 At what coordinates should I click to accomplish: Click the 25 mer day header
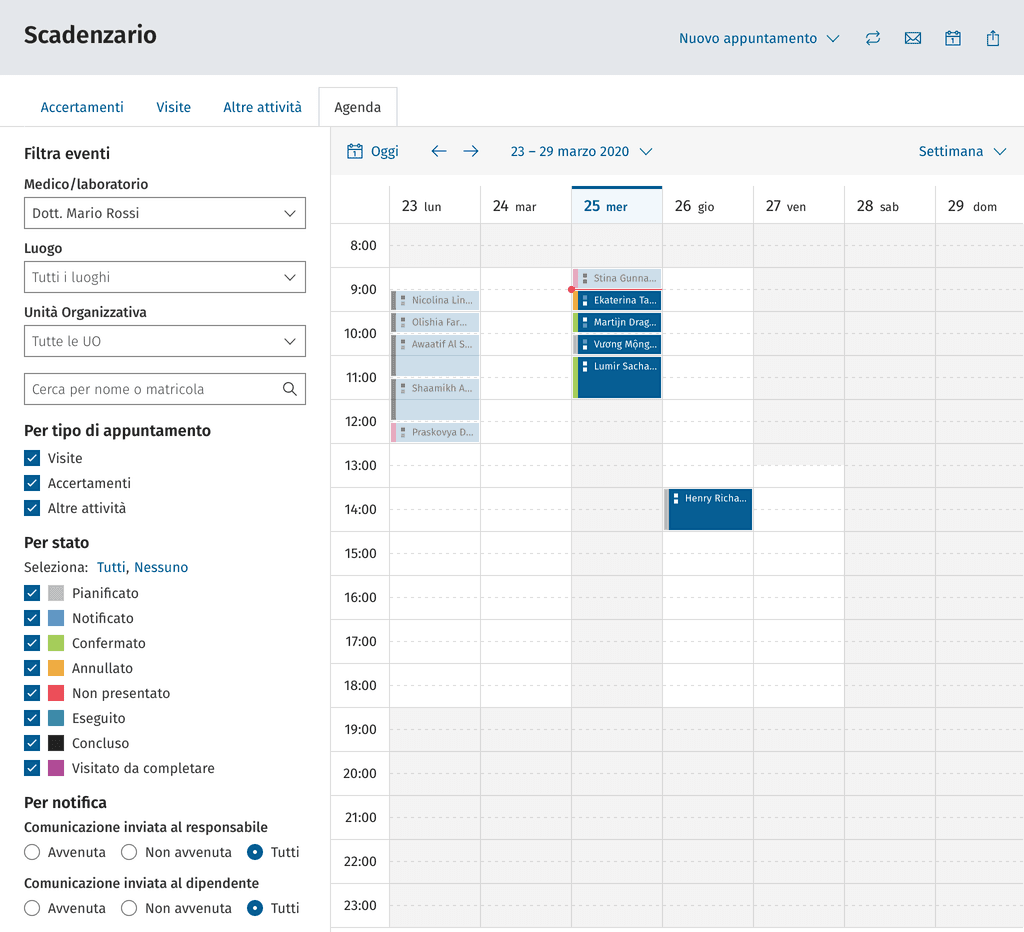[x=616, y=206]
